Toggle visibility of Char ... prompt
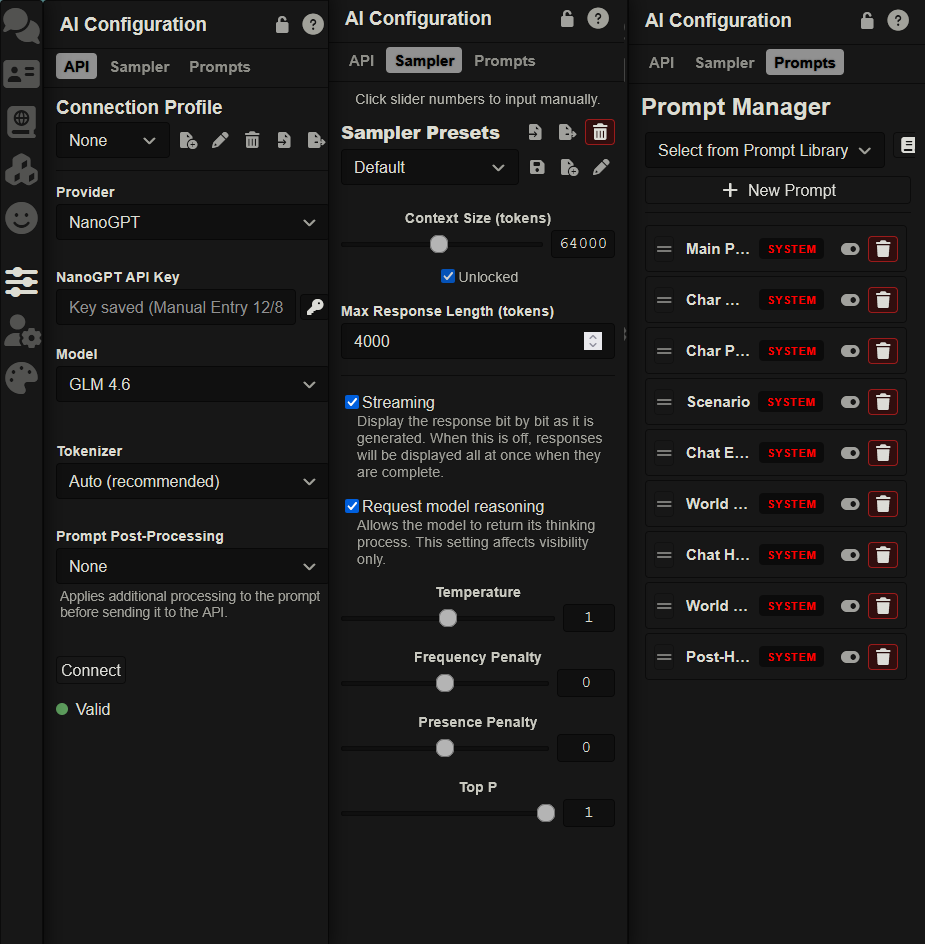926x944 pixels. coord(850,300)
